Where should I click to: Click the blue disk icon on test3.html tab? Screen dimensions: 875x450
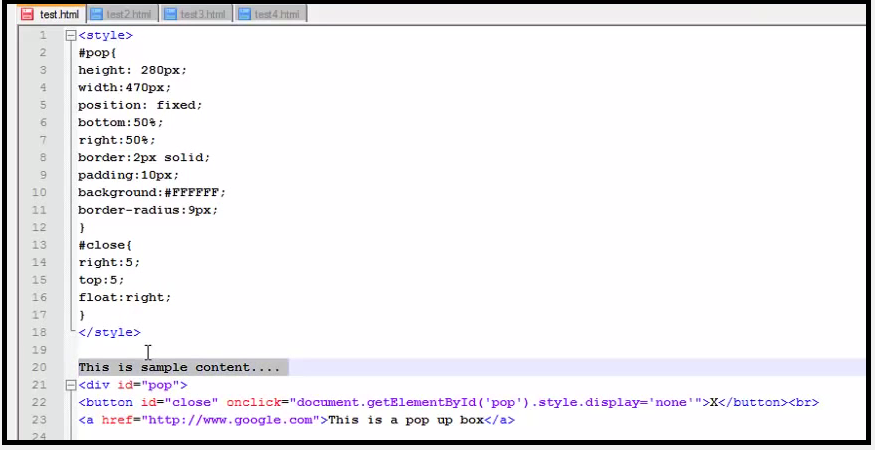pos(170,14)
